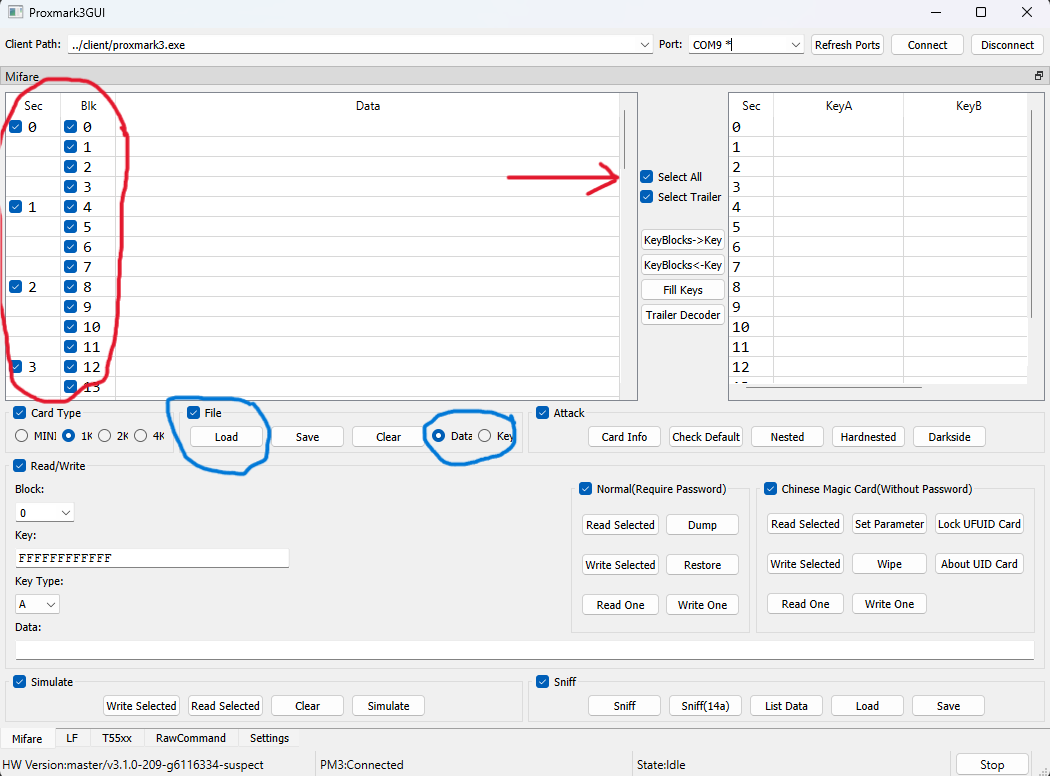Click the Dump button
This screenshot has height=776, width=1050.
point(702,525)
